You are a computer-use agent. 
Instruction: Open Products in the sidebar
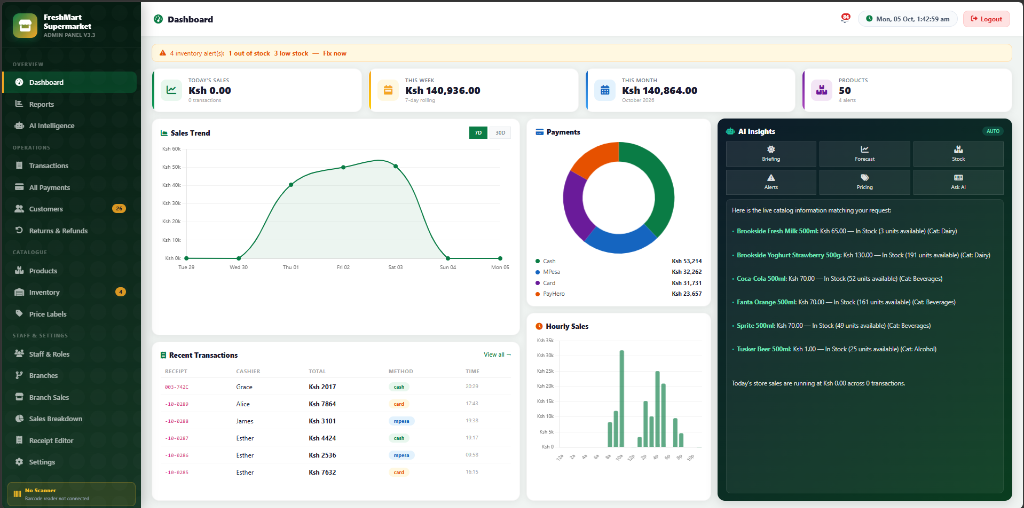pos(69,270)
